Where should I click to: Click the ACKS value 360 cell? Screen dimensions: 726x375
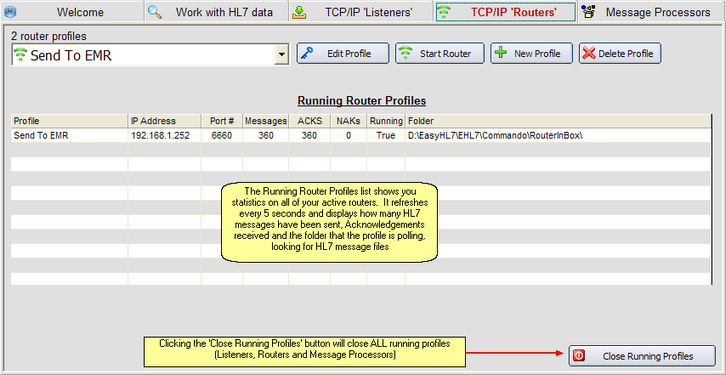309,136
